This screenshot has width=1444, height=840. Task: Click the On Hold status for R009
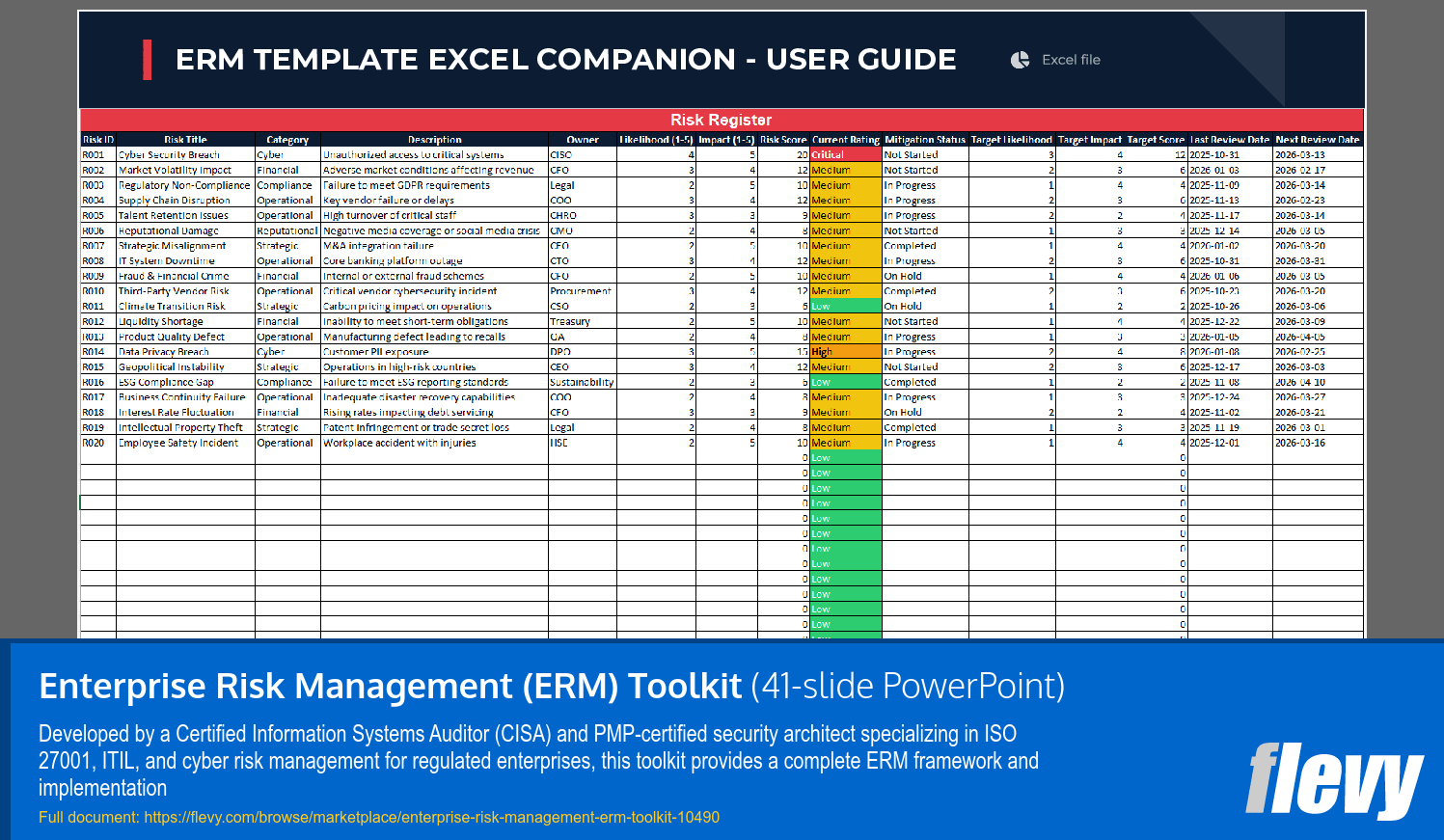pyautogui.click(x=926, y=277)
